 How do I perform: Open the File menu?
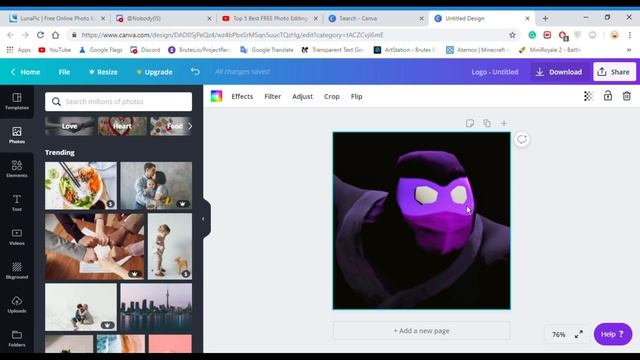64,72
